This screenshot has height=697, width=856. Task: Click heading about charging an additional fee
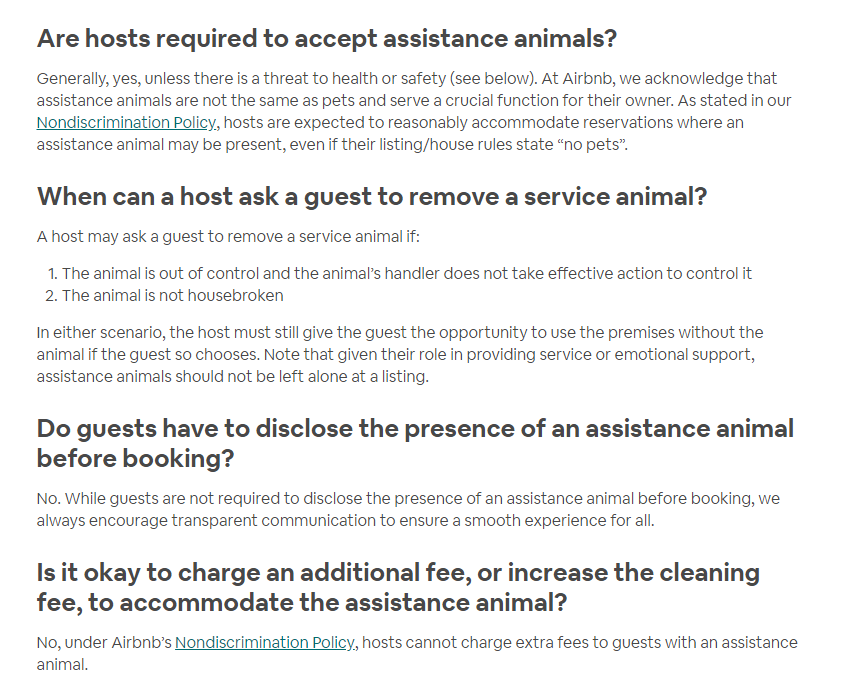pyautogui.click(x=398, y=587)
